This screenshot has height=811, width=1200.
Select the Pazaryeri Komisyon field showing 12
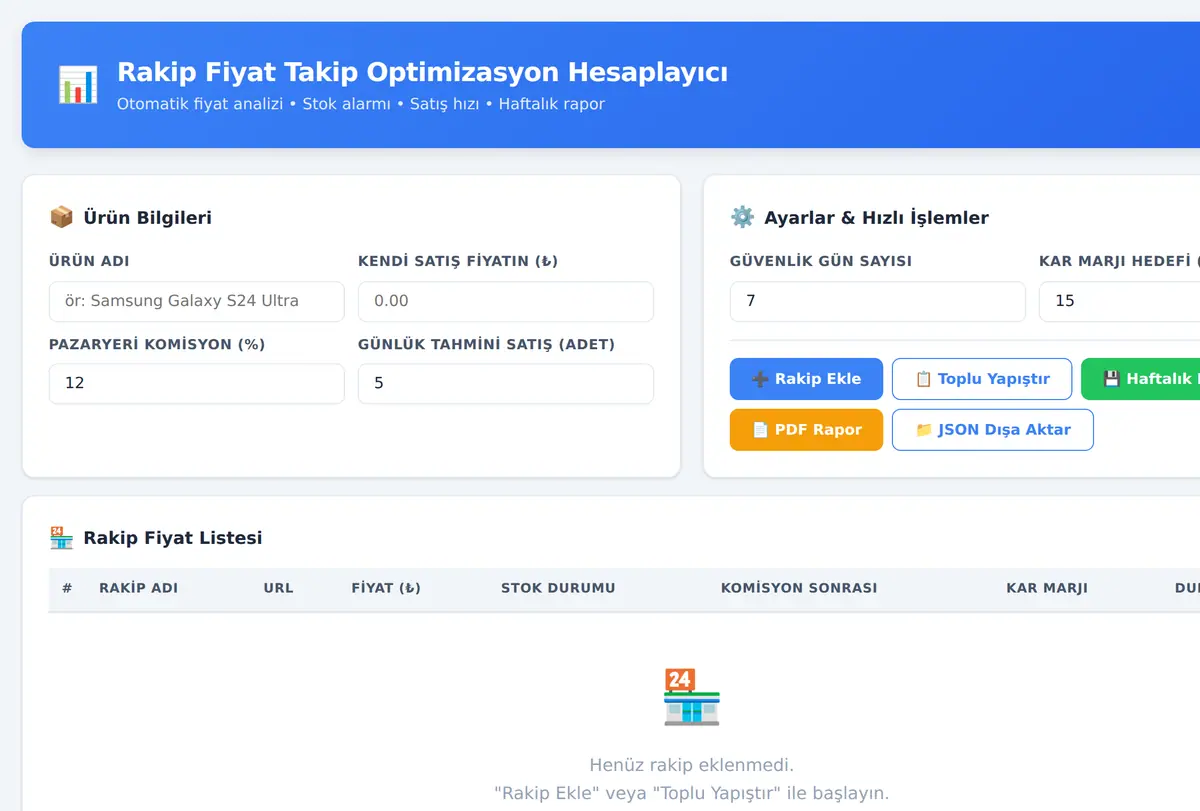click(197, 383)
